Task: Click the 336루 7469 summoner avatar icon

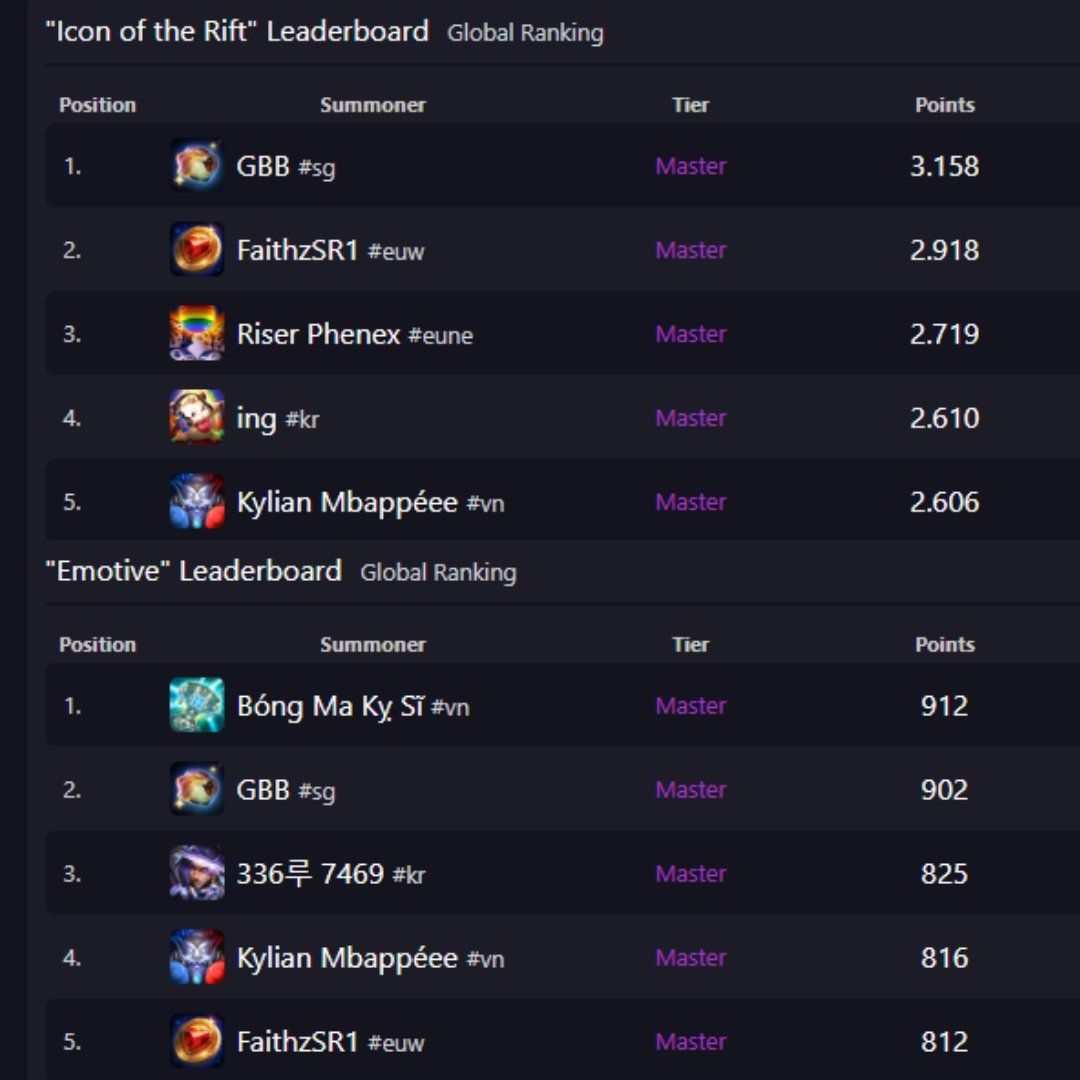Action: [197, 873]
